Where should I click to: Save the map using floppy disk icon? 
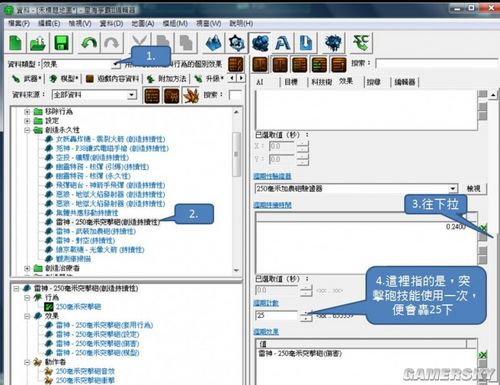click(61, 43)
